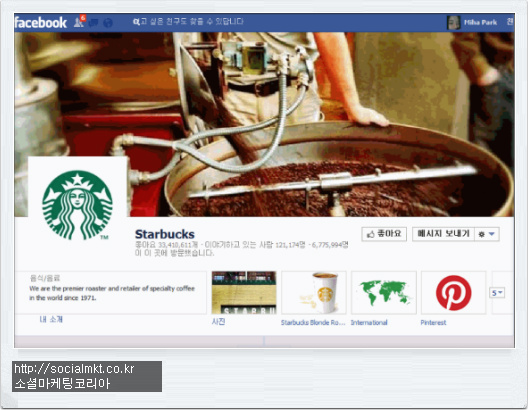
Task: Expand the numbered apps dropdown
Action: [x=497, y=293]
